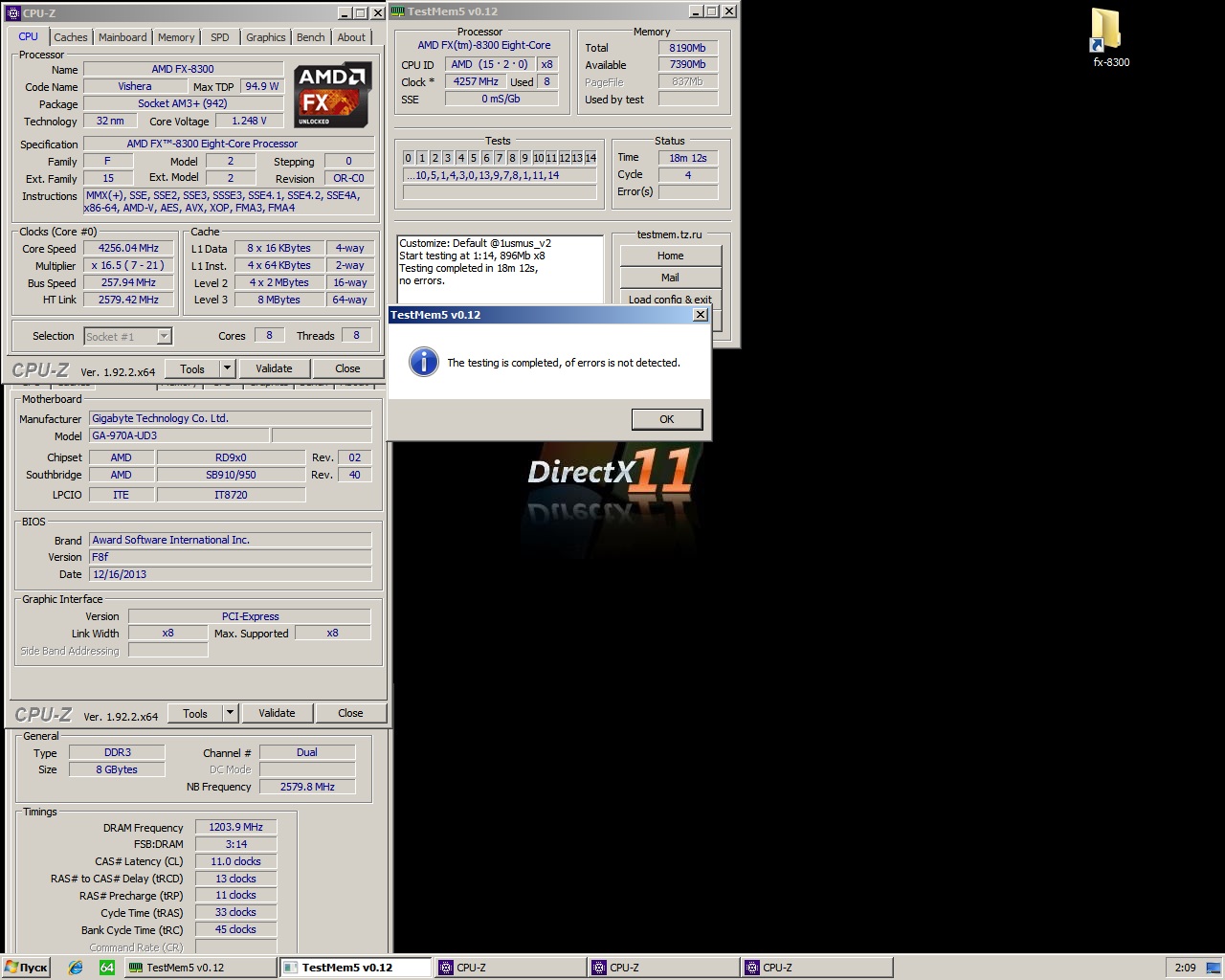Click the CPU-Z title bar app icon
Viewport: 1225px width, 980px height.
click(13, 12)
